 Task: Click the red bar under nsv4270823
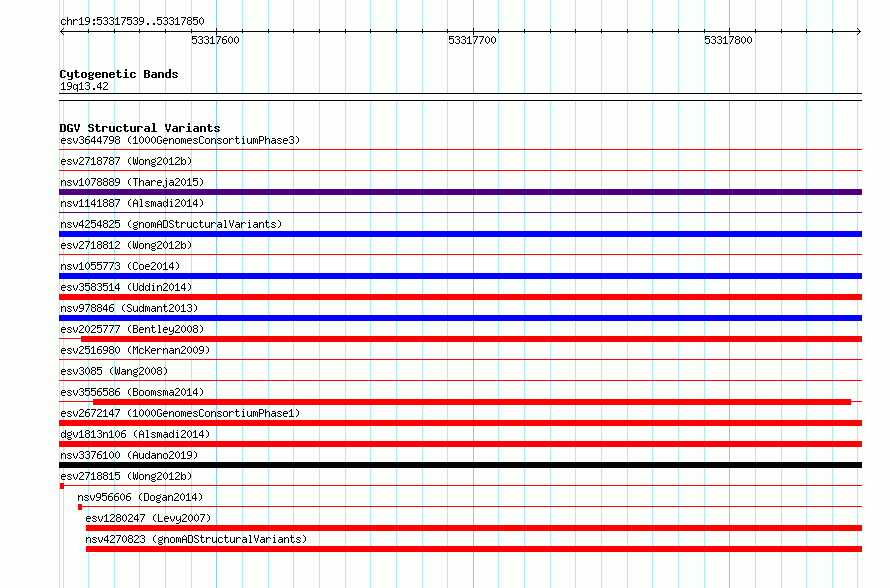pyautogui.click(x=474, y=549)
